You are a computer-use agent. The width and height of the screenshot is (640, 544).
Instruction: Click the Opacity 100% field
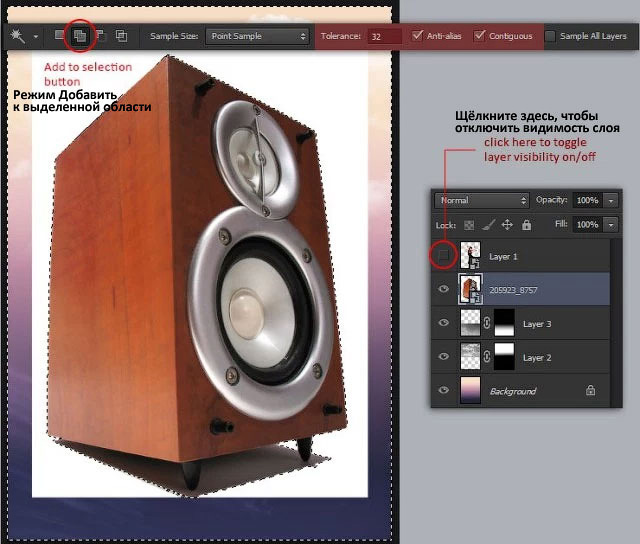pos(587,200)
